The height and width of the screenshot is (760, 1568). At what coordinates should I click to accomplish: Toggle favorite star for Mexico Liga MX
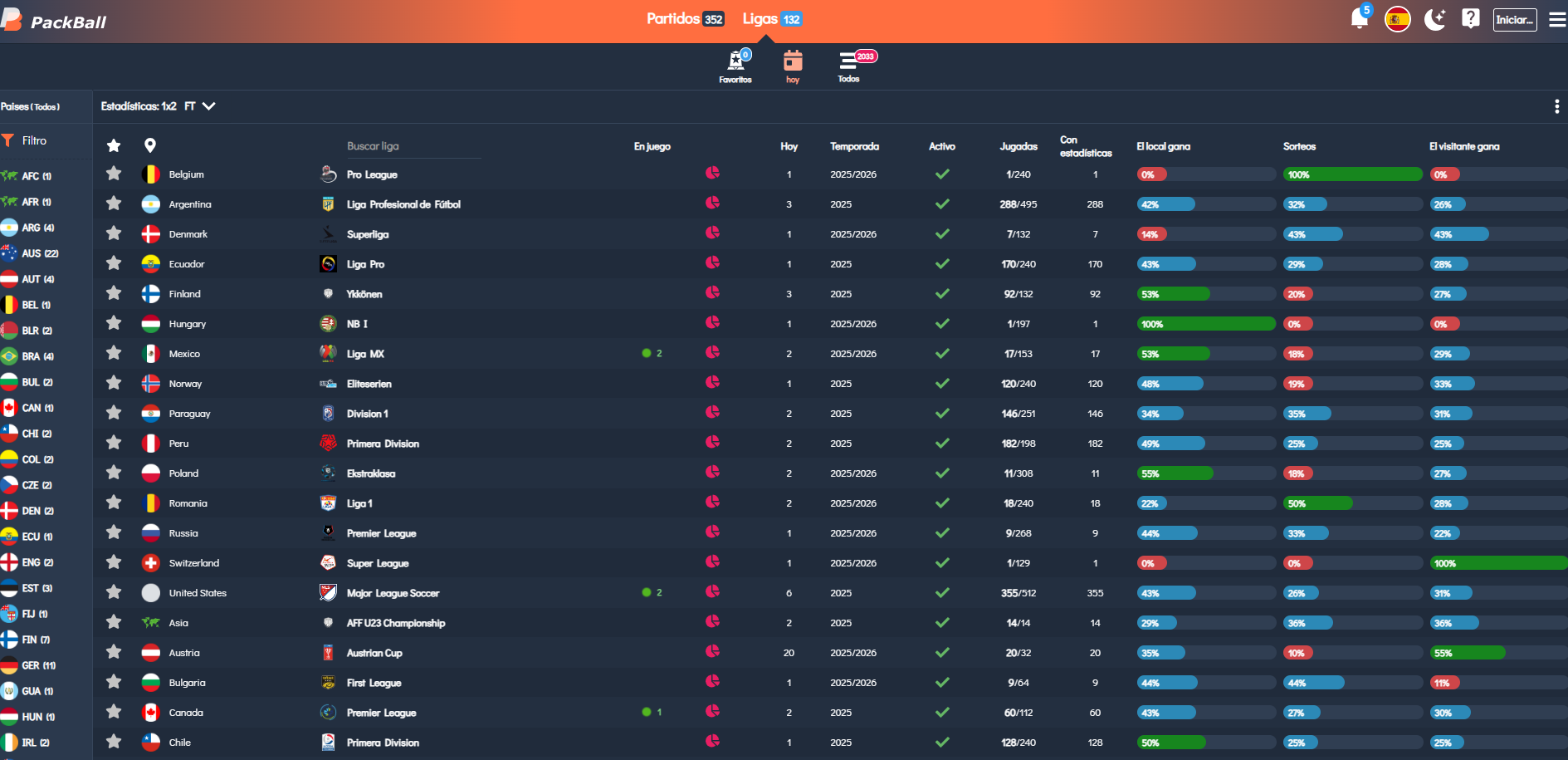click(x=114, y=353)
